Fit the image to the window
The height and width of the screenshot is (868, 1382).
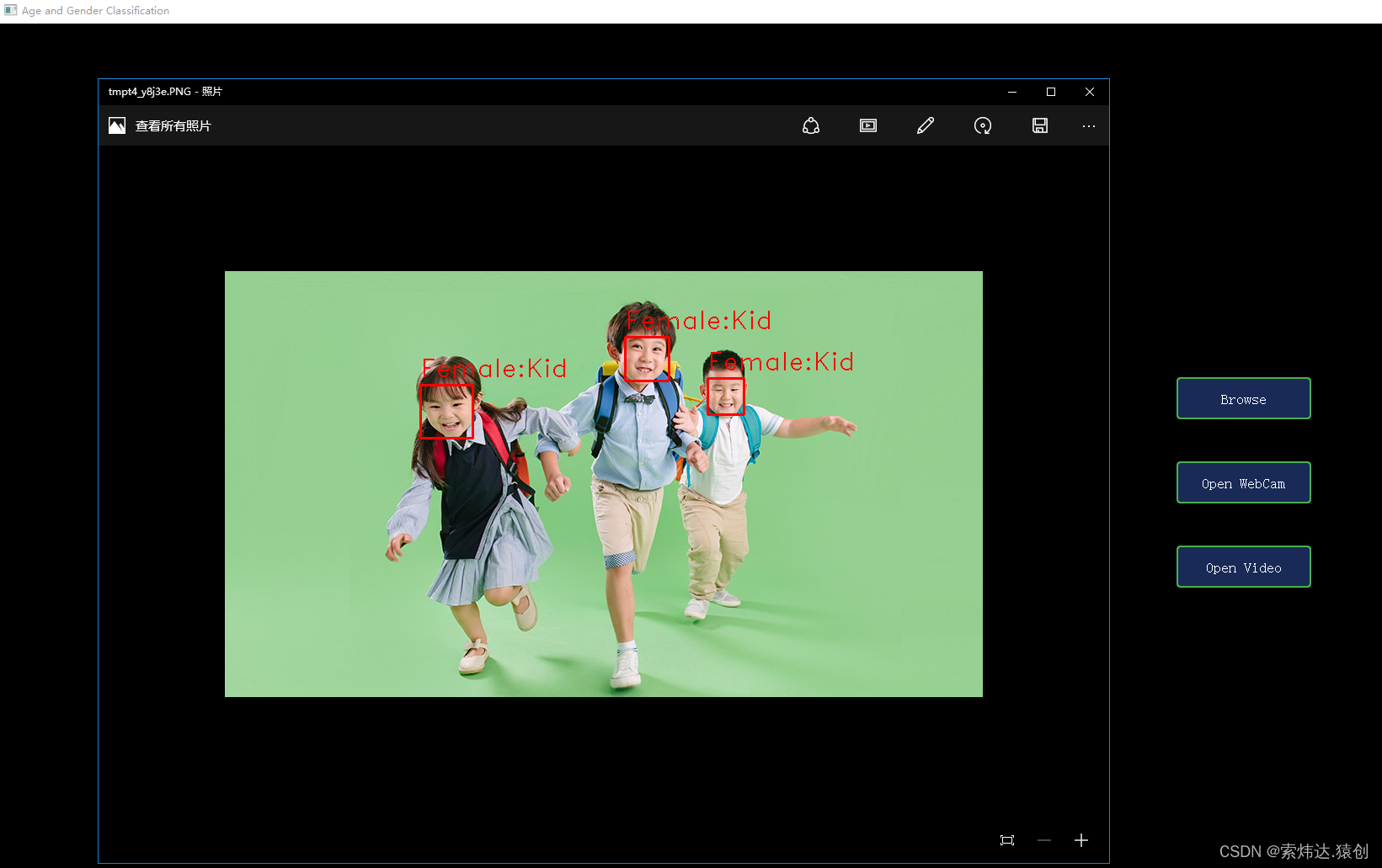(1007, 840)
